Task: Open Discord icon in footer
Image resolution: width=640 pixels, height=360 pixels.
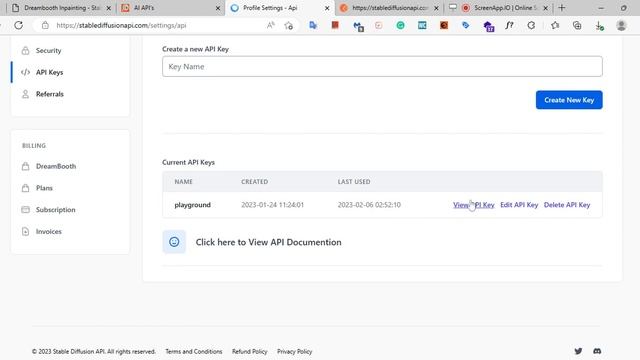Action: (597, 351)
